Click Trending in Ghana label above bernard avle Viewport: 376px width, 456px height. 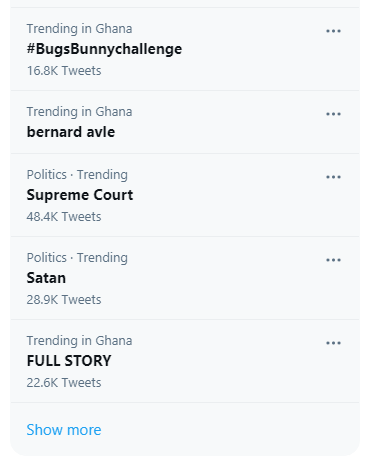click(x=79, y=112)
